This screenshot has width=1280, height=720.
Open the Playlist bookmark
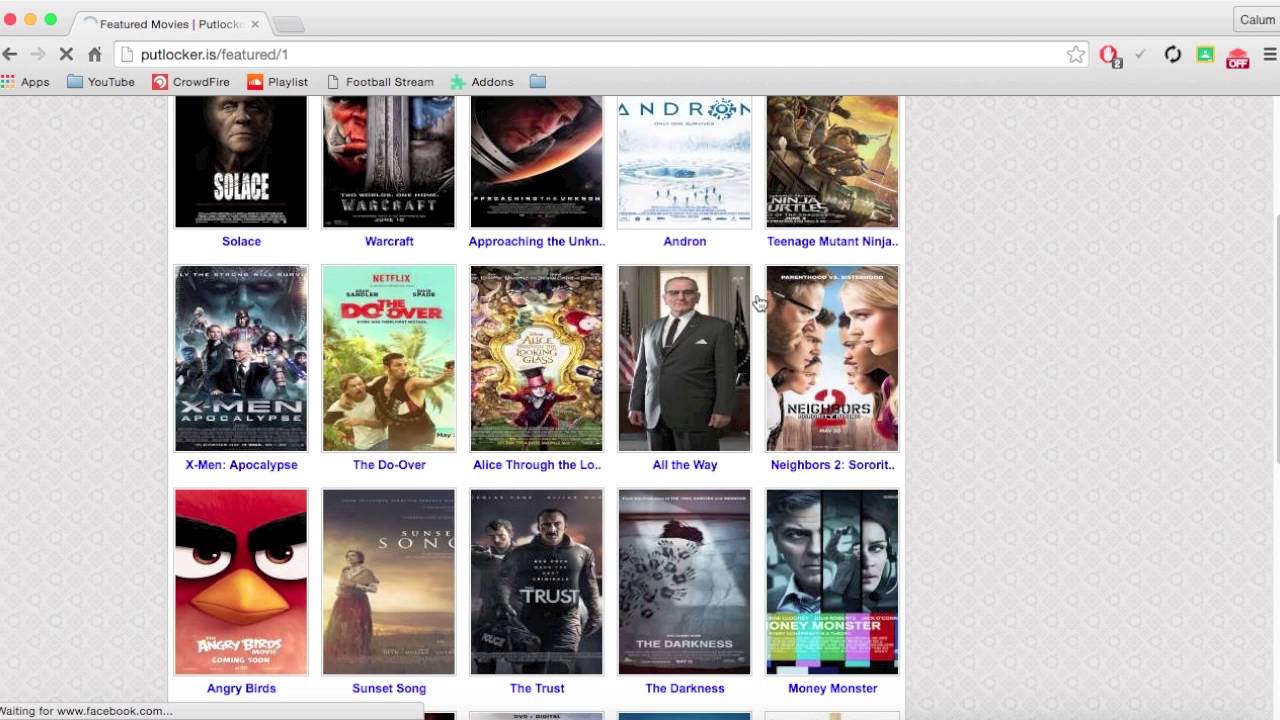click(278, 82)
